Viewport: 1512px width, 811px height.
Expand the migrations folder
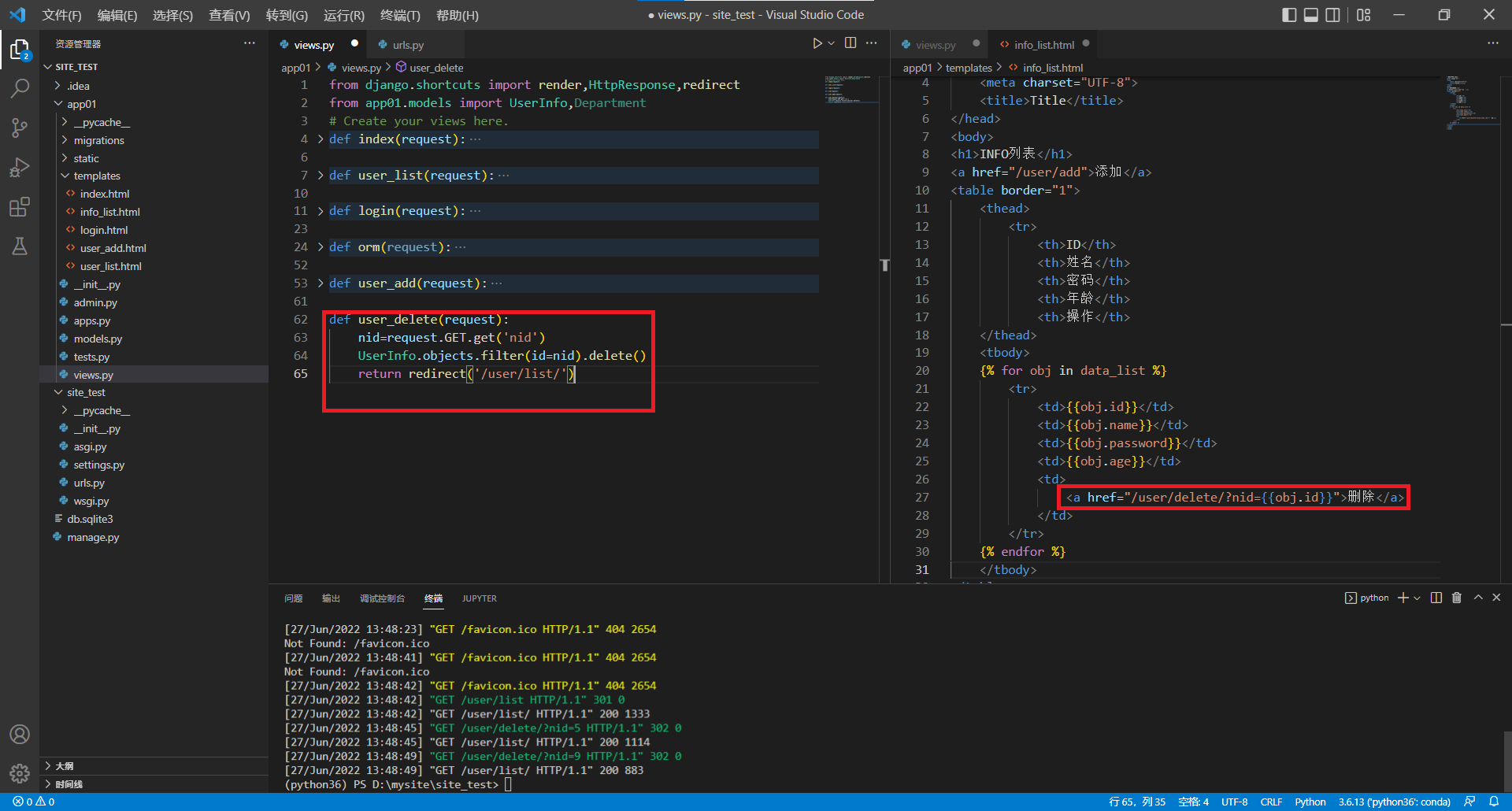pyautogui.click(x=98, y=140)
